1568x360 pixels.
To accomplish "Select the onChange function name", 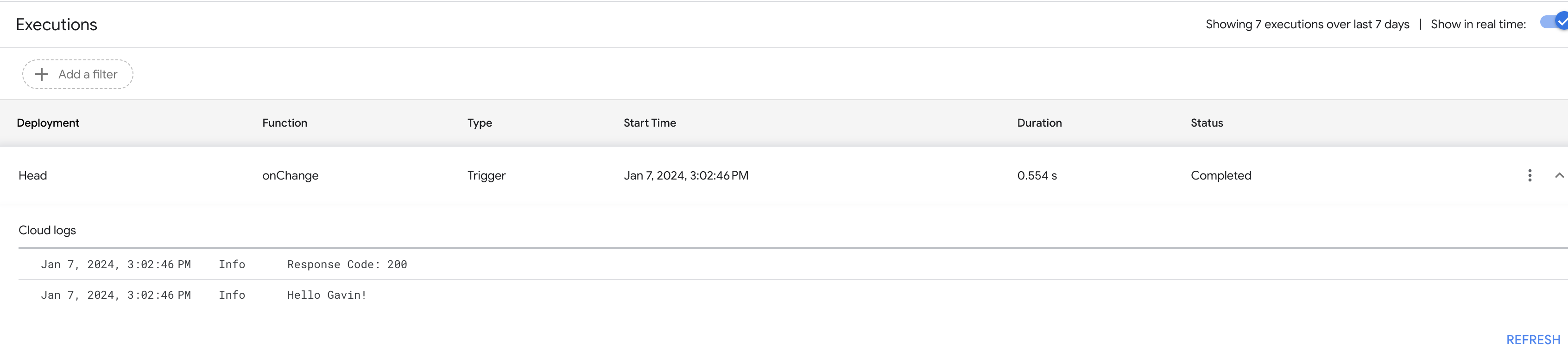I will pos(290,175).
